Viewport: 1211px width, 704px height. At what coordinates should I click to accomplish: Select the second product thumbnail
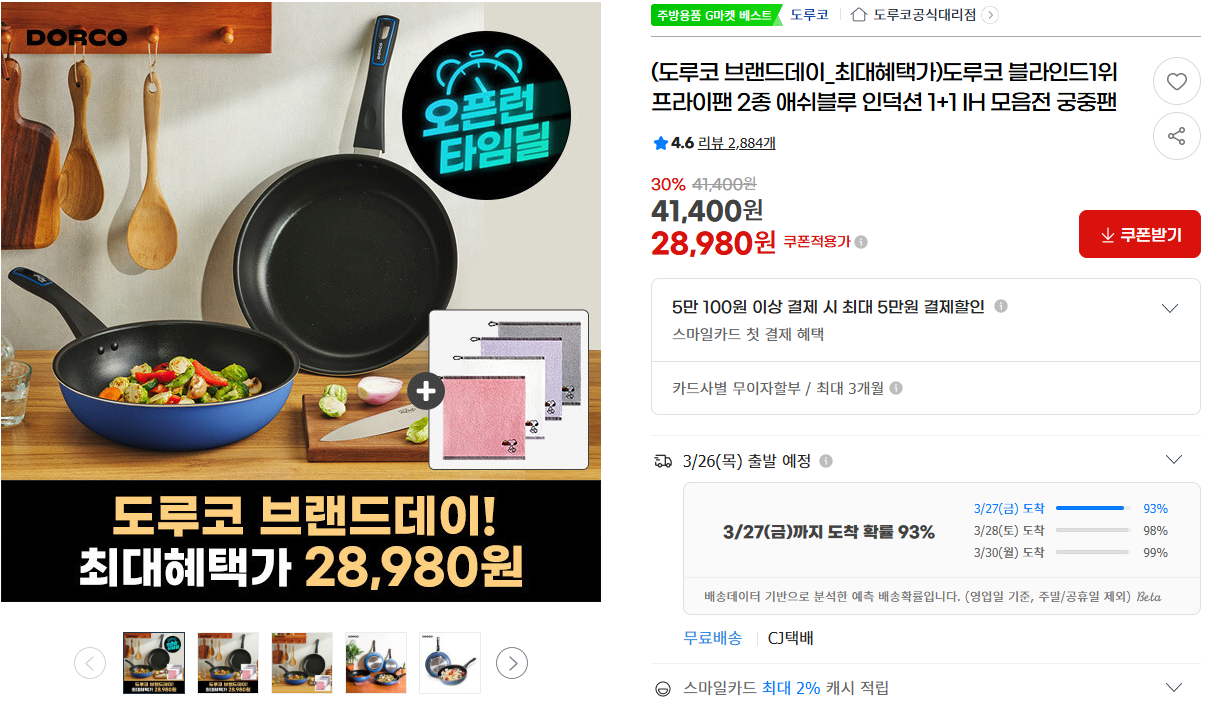click(228, 663)
